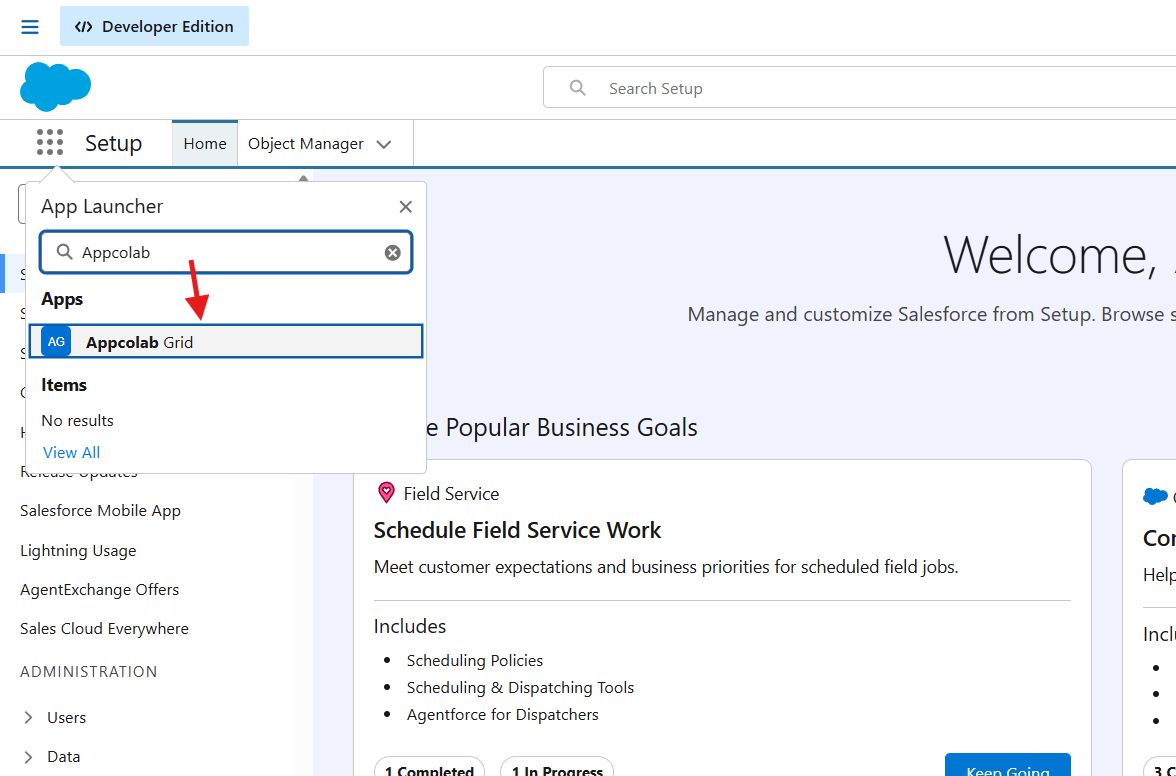The width and height of the screenshot is (1176, 776).
Task: Open Lightning Usage in sidebar
Action: click(x=78, y=550)
